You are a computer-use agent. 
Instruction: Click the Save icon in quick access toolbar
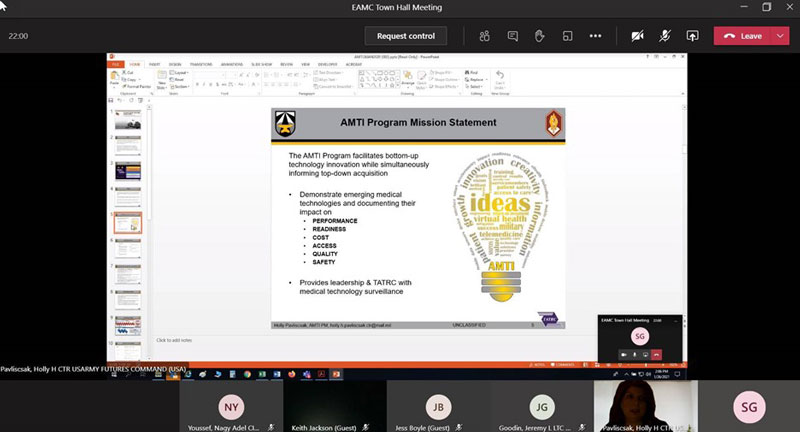(x=111, y=100)
